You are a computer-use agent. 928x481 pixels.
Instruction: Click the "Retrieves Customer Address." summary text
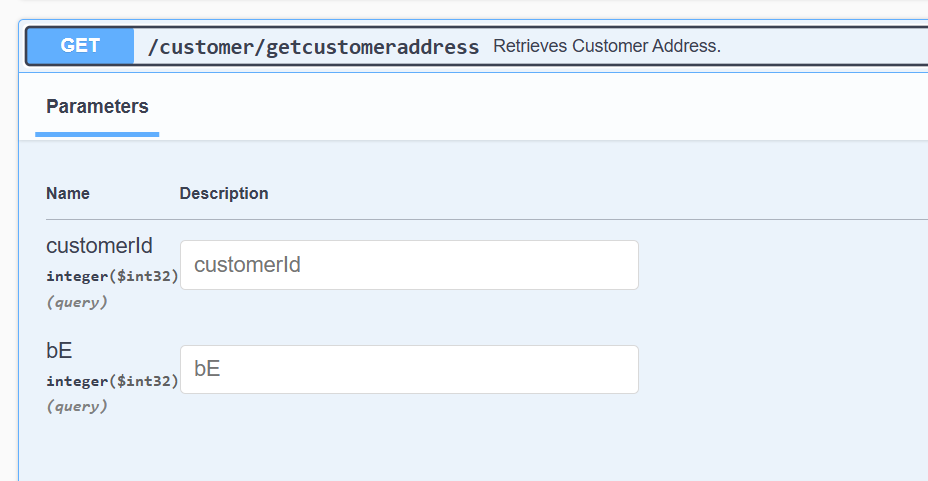pyautogui.click(x=606, y=46)
